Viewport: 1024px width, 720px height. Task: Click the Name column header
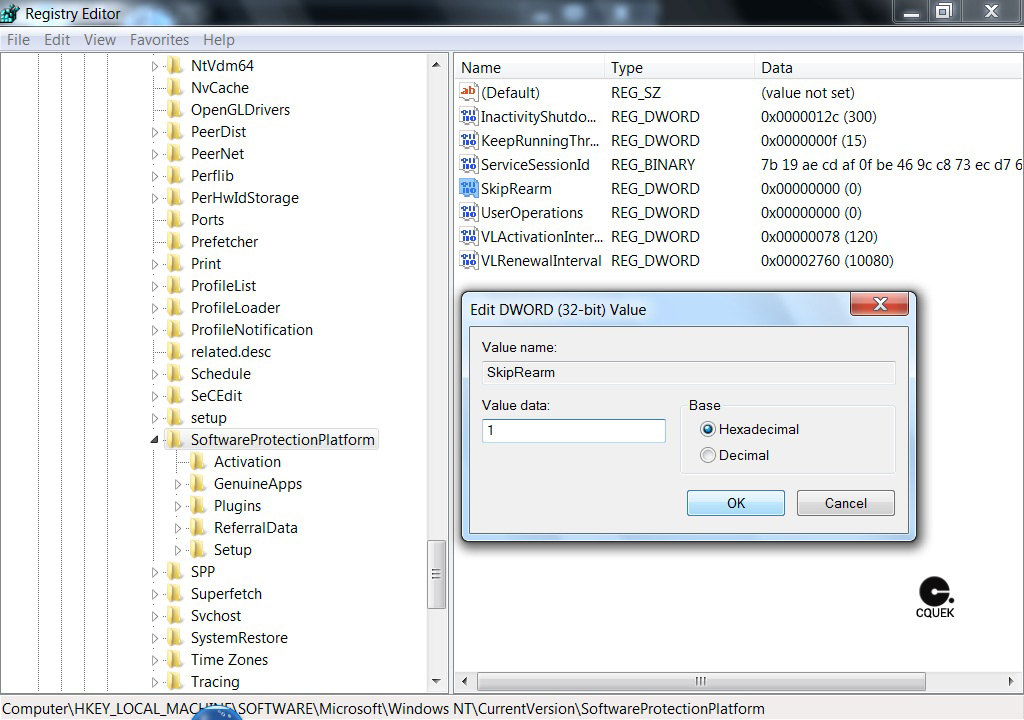coord(530,67)
